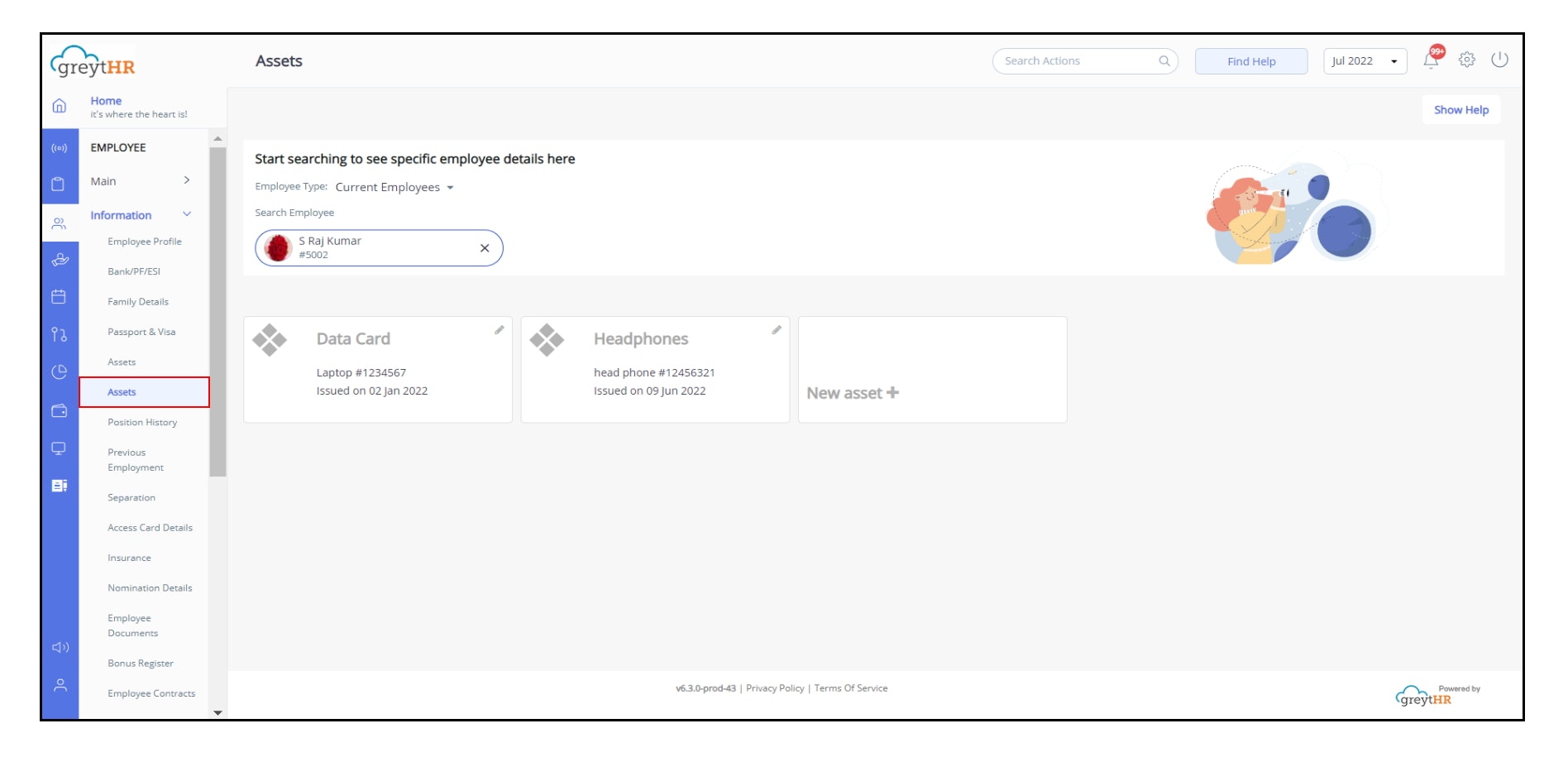The height and width of the screenshot is (757, 1568).
Task: Open the Current Employees type dropdown
Action: (394, 188)
